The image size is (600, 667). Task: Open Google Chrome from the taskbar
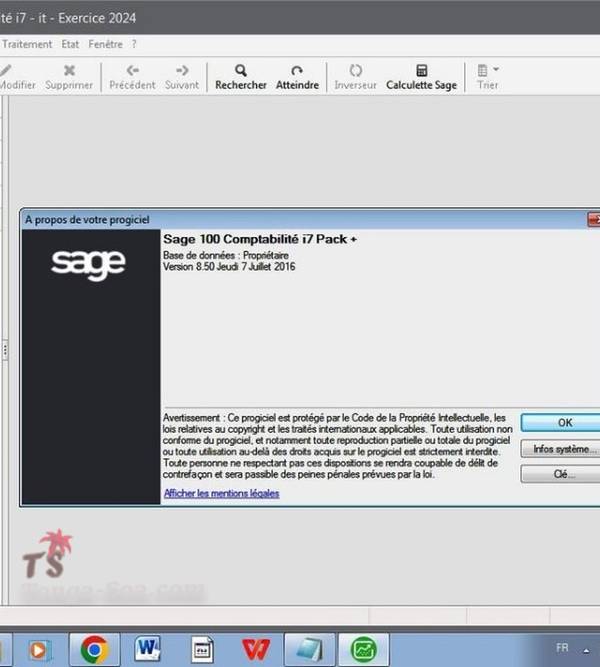pos(95,648)
